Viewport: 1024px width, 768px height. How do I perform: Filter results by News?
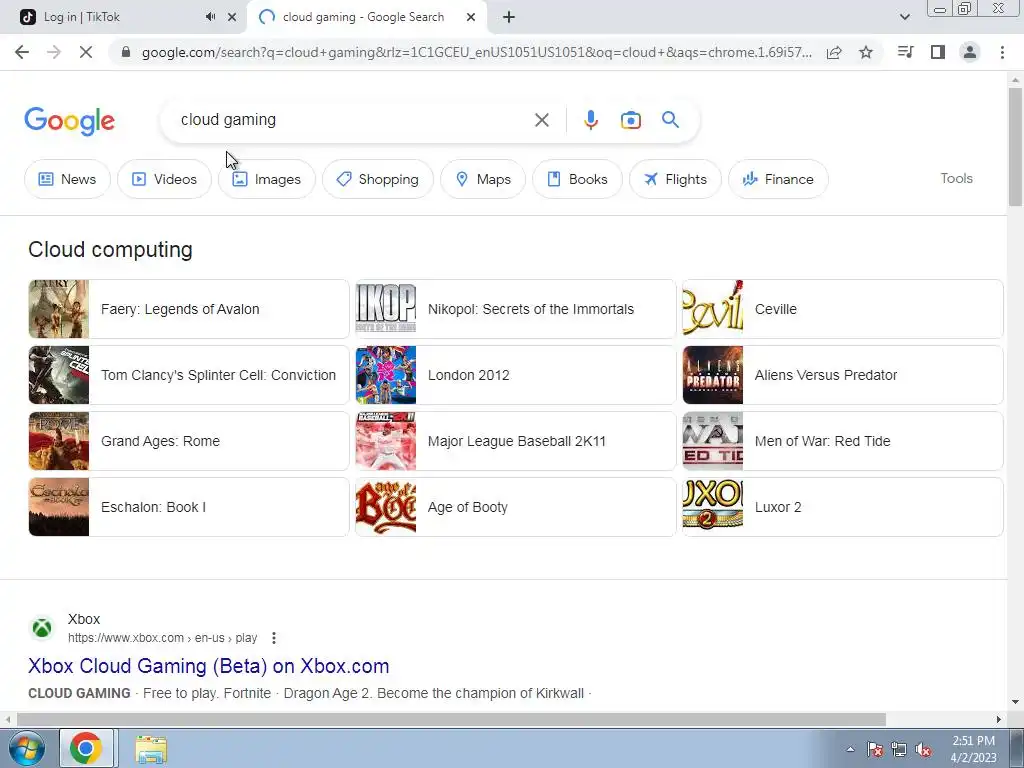click(x=67, y=179)
